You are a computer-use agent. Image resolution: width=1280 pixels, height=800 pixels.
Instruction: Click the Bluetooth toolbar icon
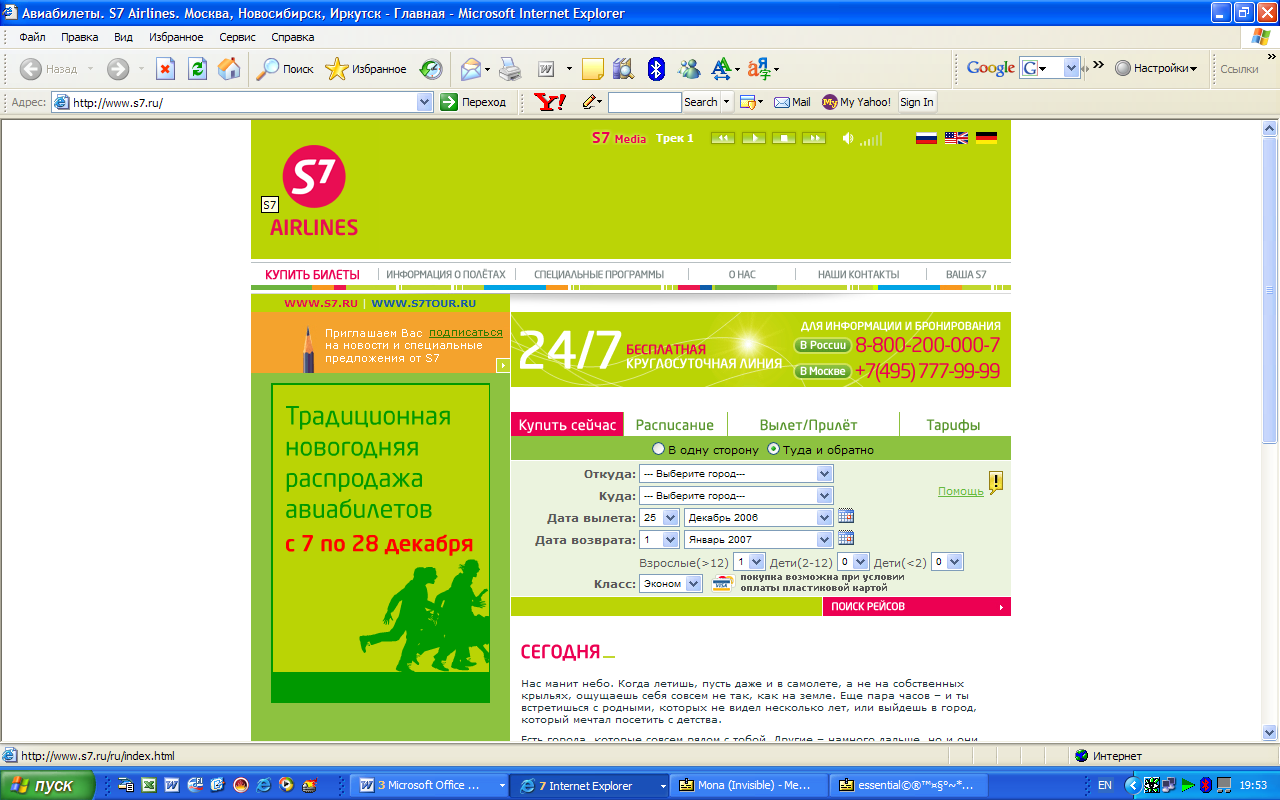tap(656, 69)
